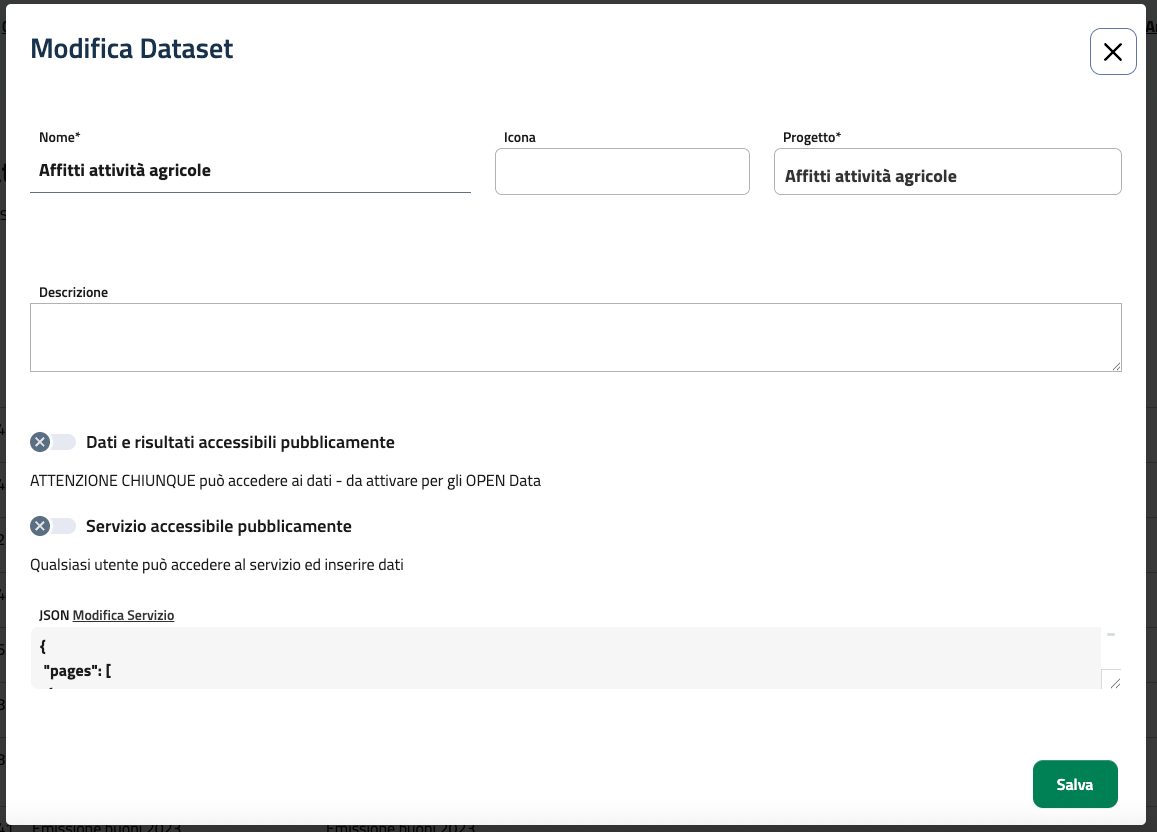
Task: Click the Servizio accessibile pubblicamente label
Action: 218,526
